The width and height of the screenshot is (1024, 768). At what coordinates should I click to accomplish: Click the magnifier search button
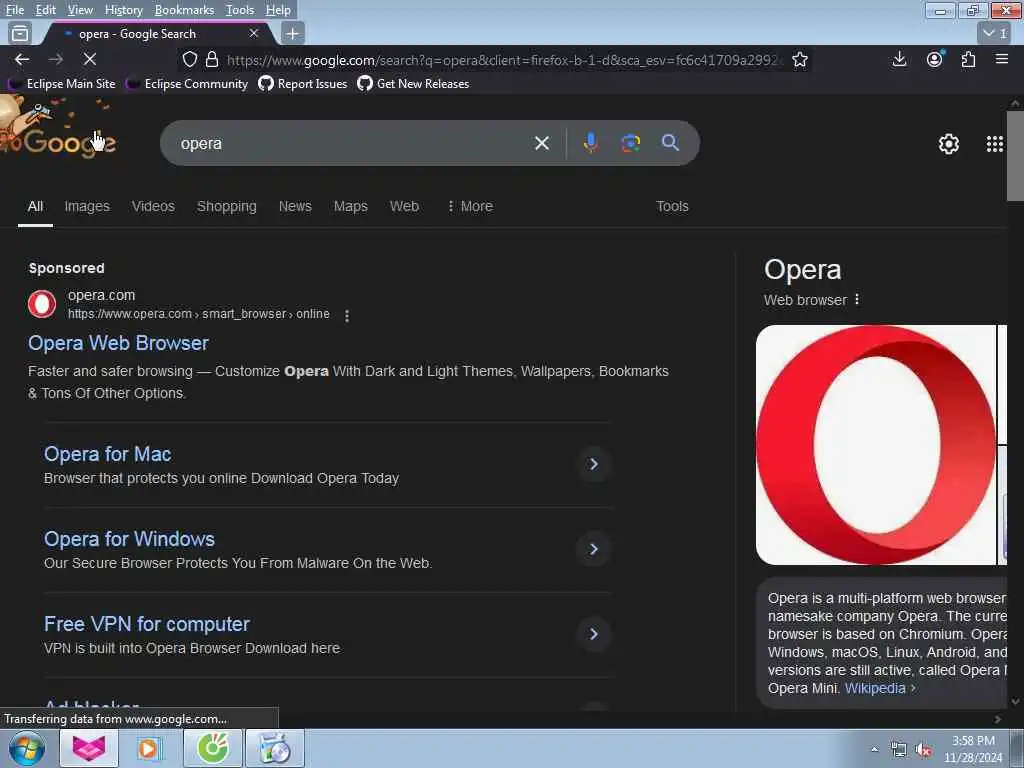click(x=670, y=143)
